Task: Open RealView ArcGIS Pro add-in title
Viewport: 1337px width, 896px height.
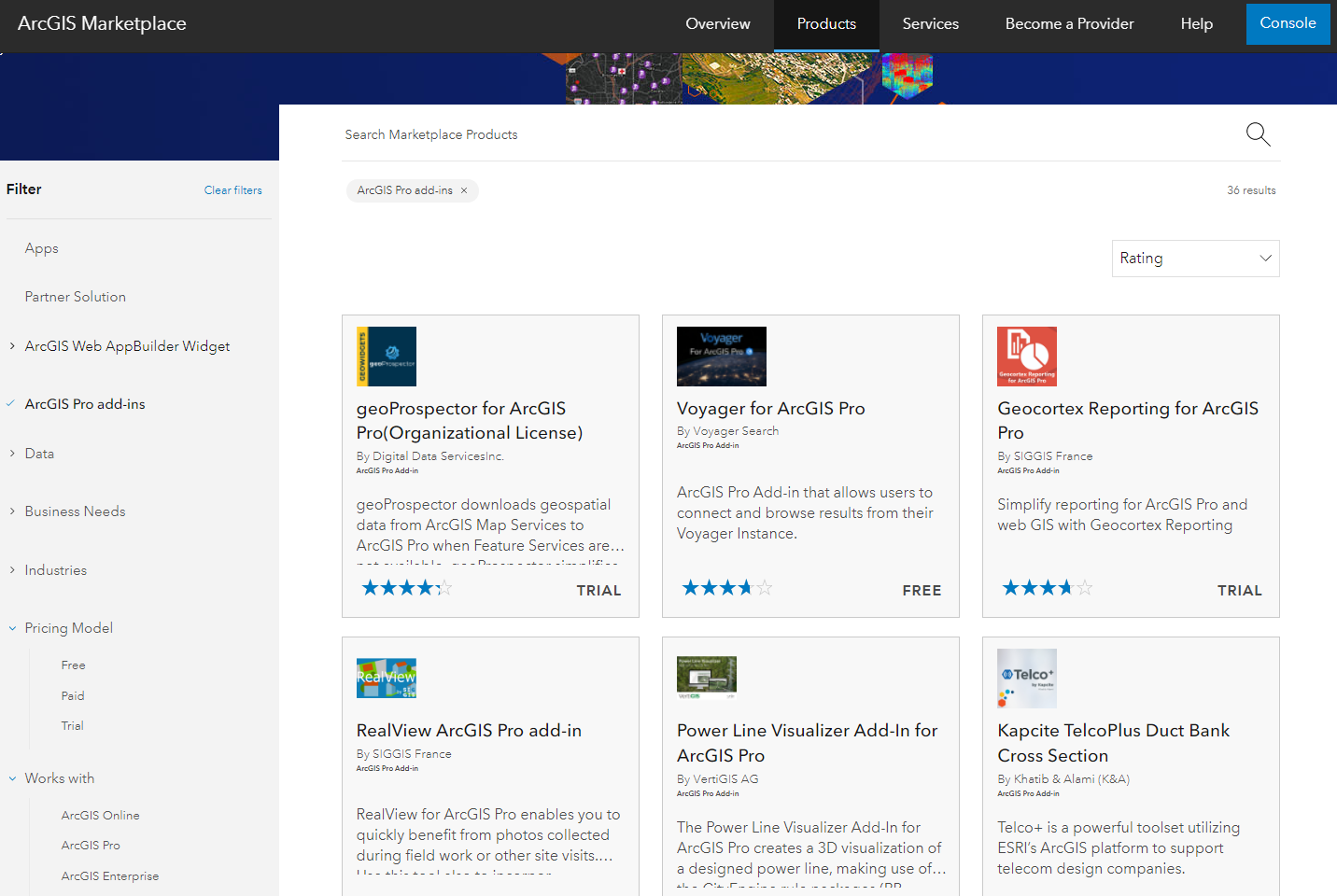Action: [x=469, y=731]
